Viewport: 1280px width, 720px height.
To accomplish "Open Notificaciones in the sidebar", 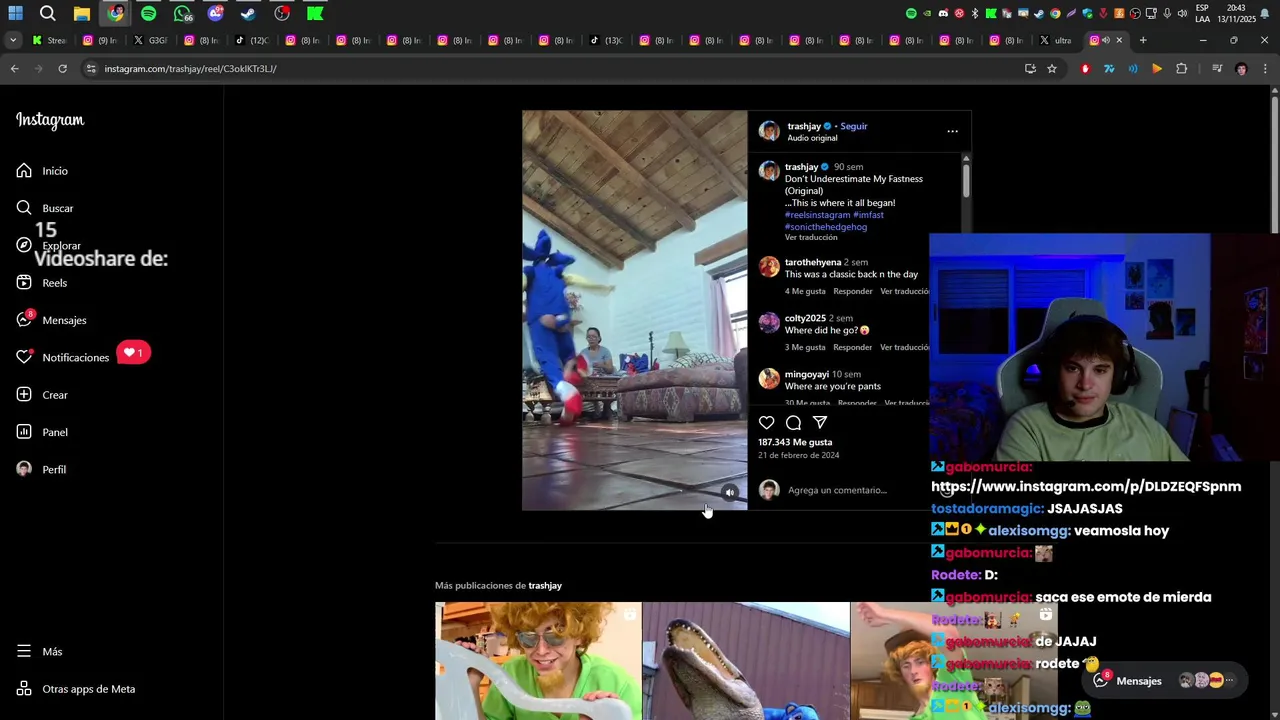I will coord(63,357).
